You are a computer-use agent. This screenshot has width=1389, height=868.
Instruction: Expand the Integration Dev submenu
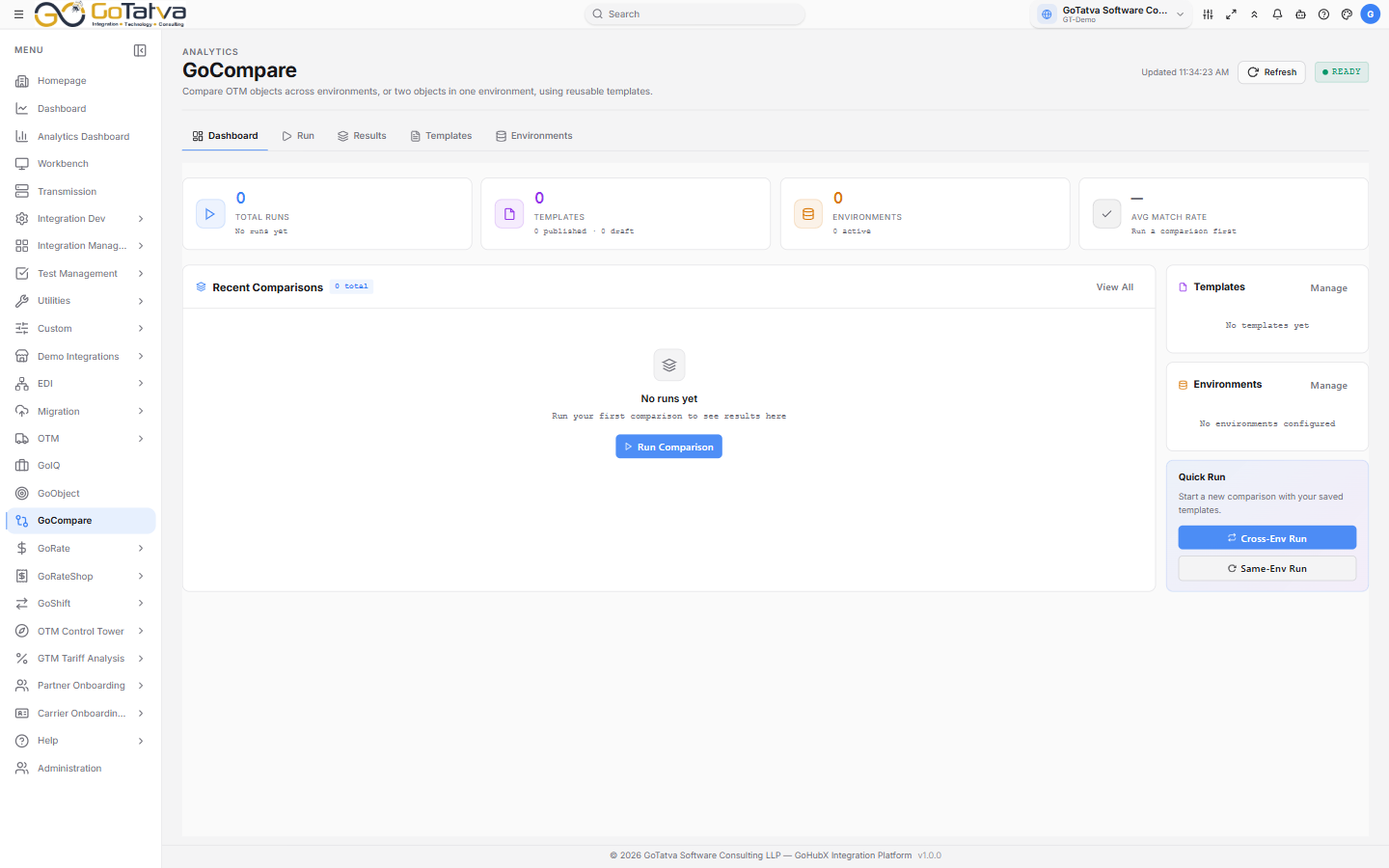coord(141,219)
